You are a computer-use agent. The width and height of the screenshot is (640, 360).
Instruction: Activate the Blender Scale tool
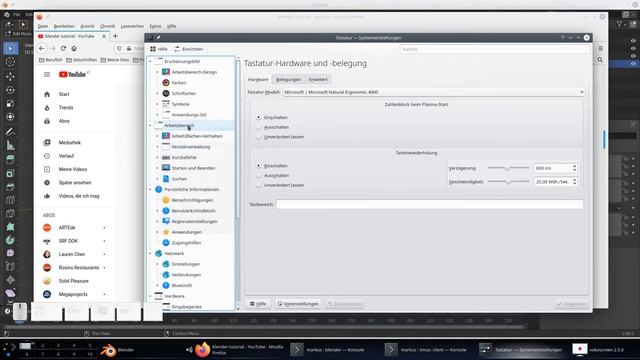[10, 103]
